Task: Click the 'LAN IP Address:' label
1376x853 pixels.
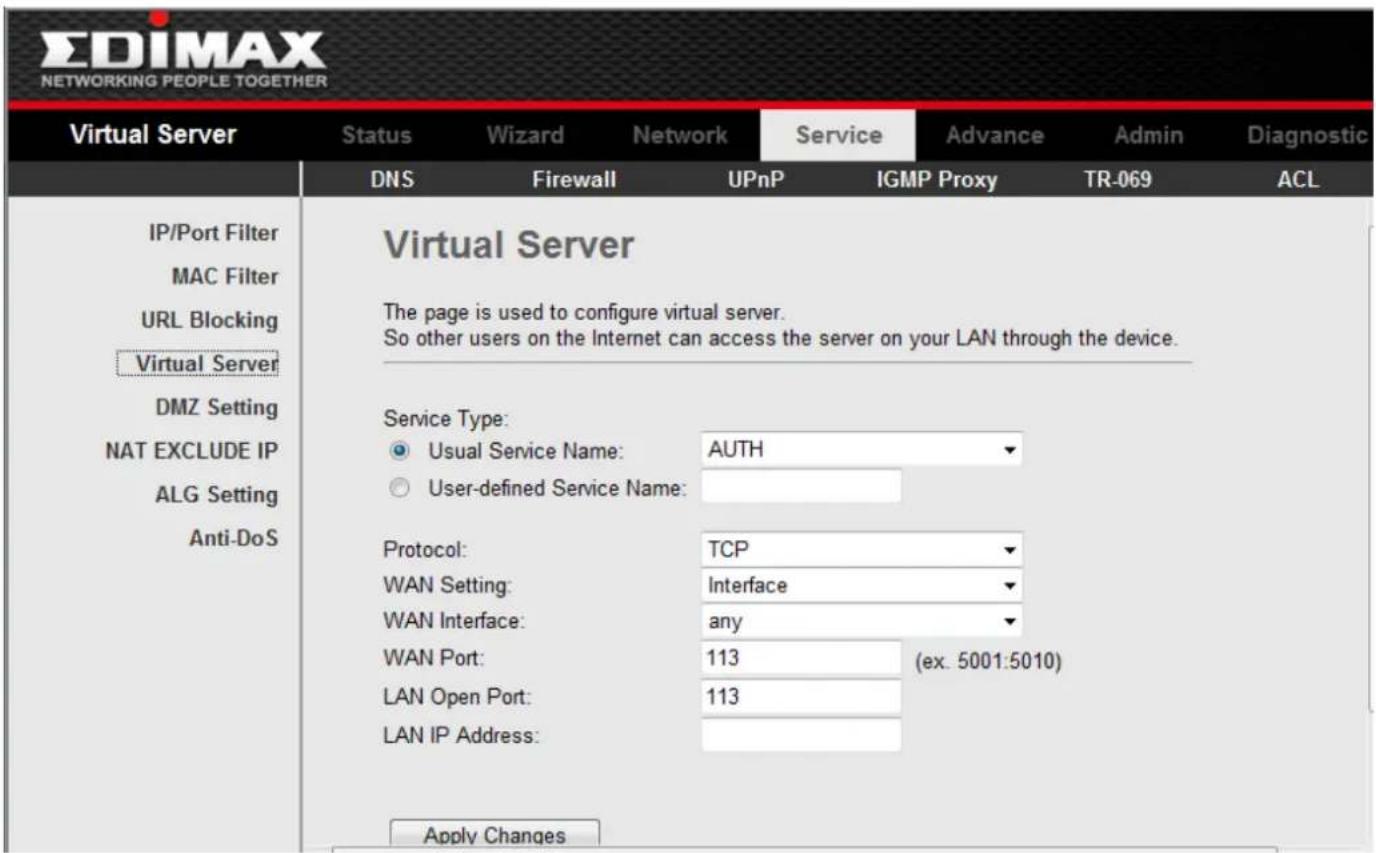Action: [461, 737]
